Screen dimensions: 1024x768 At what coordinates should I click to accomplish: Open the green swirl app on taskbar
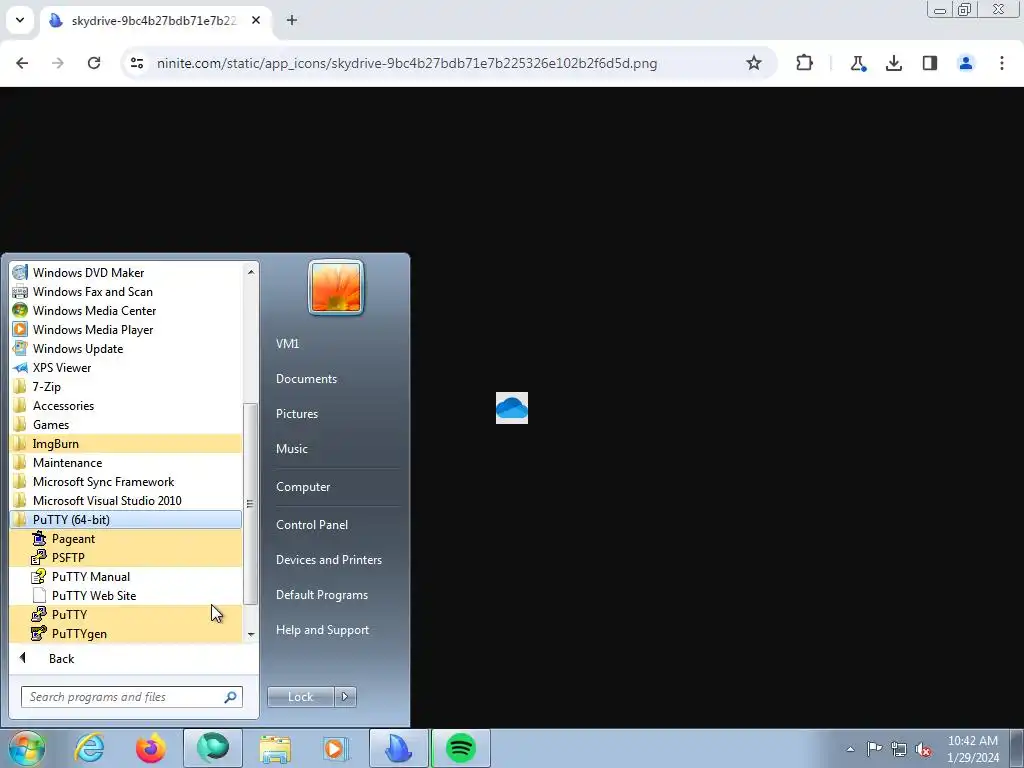point(213,748)
